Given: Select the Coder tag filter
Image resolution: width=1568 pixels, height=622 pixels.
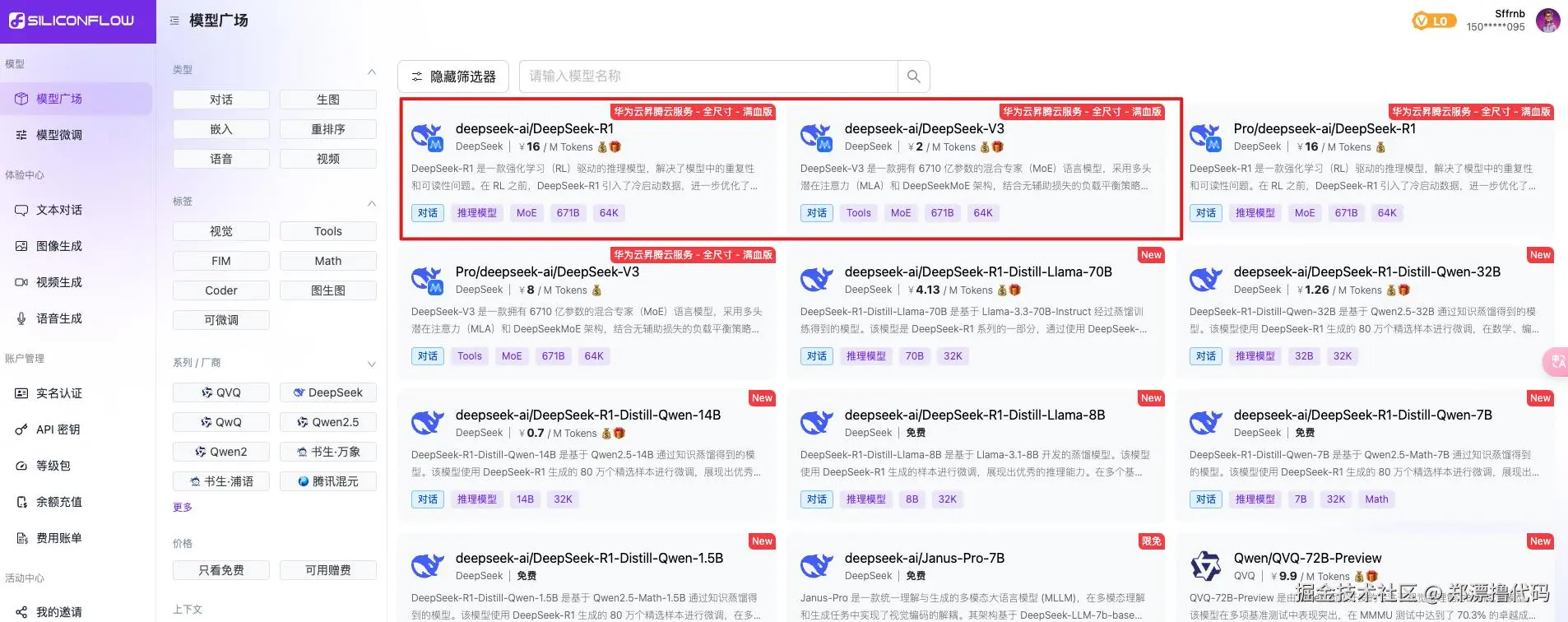Looking at the screenshot, I should (221, 290).
